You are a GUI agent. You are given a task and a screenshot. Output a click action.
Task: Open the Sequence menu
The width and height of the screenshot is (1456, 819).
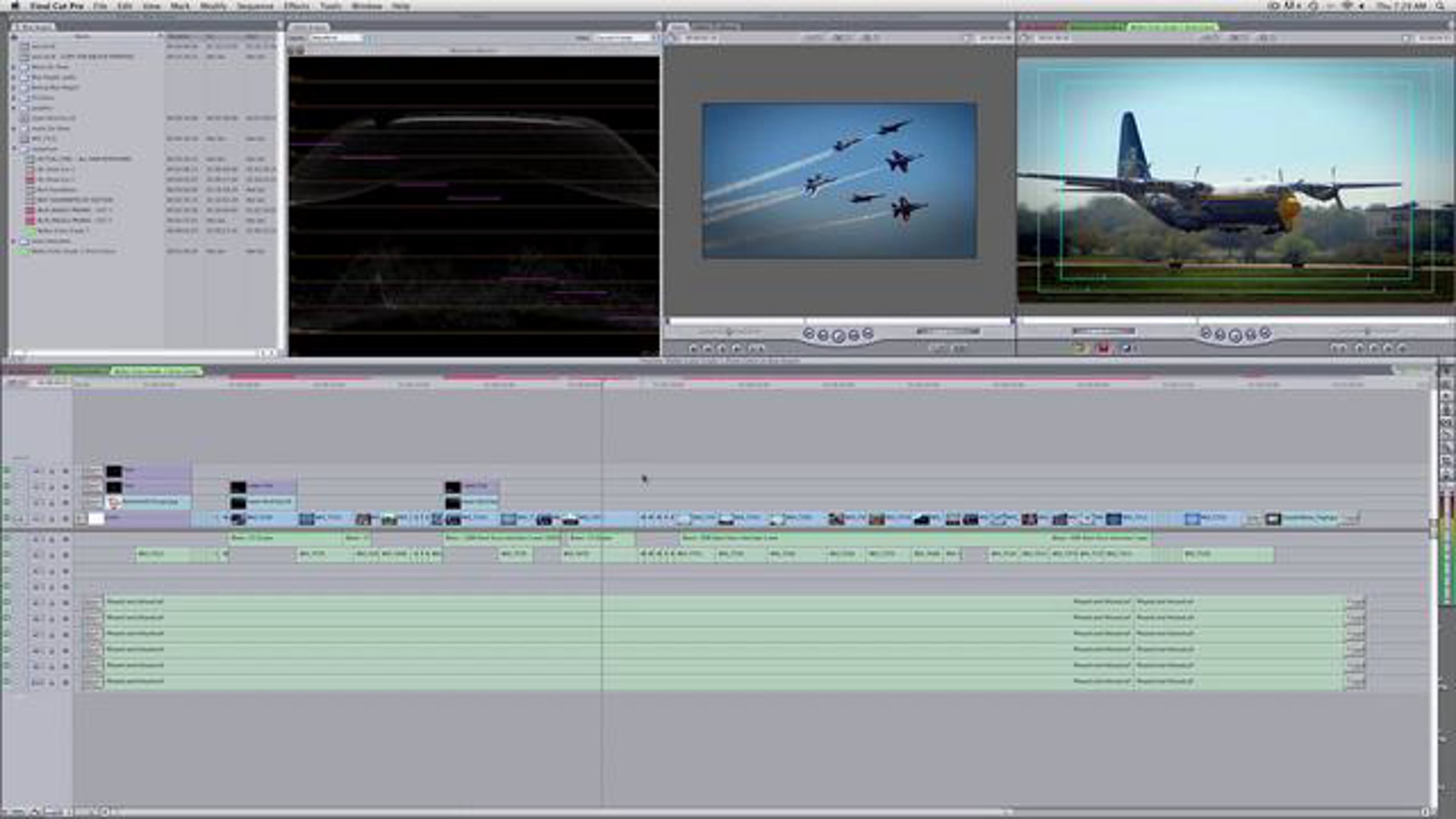tap(255, 6)
